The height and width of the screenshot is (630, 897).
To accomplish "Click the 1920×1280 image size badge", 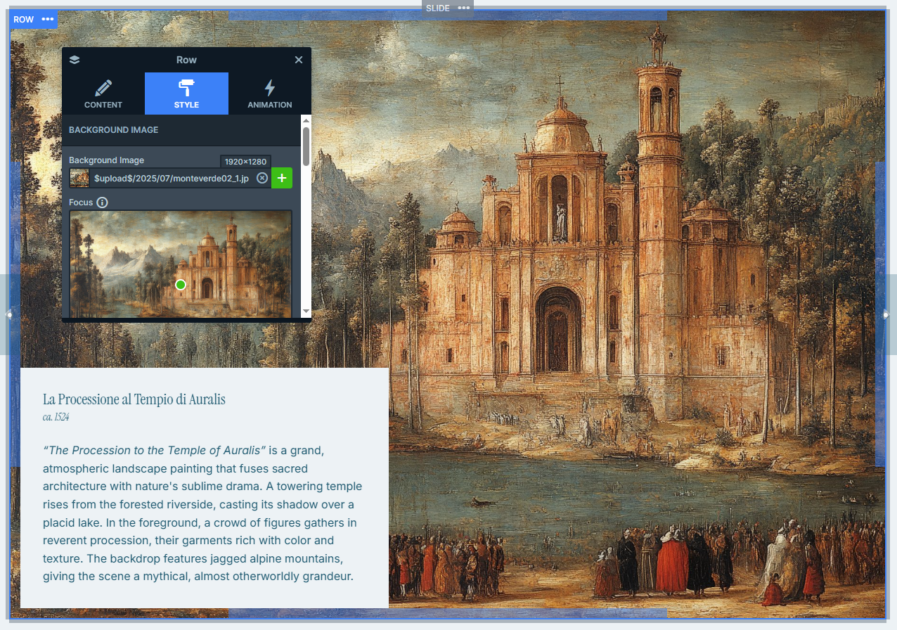I will pos(245,161).
